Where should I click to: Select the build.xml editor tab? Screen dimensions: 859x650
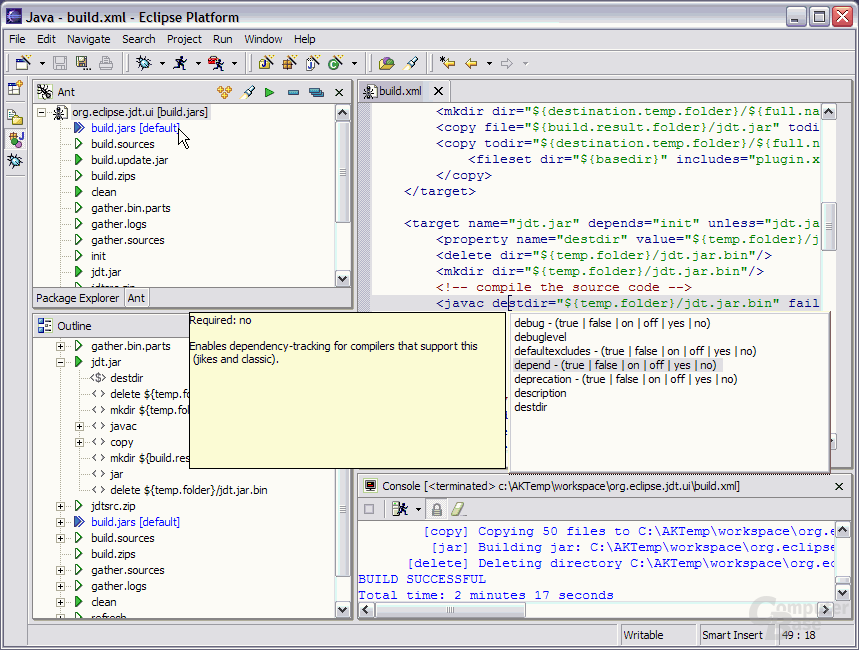point(400,91)
